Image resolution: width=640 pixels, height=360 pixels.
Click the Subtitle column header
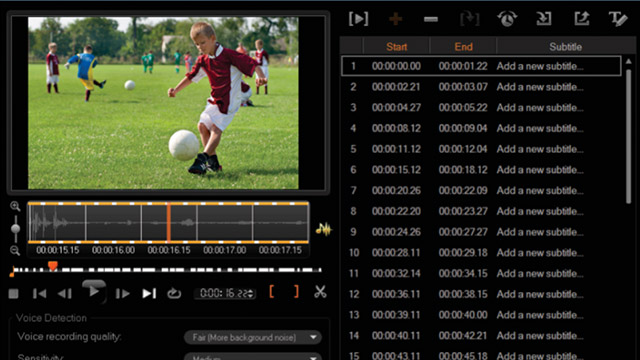565,47
